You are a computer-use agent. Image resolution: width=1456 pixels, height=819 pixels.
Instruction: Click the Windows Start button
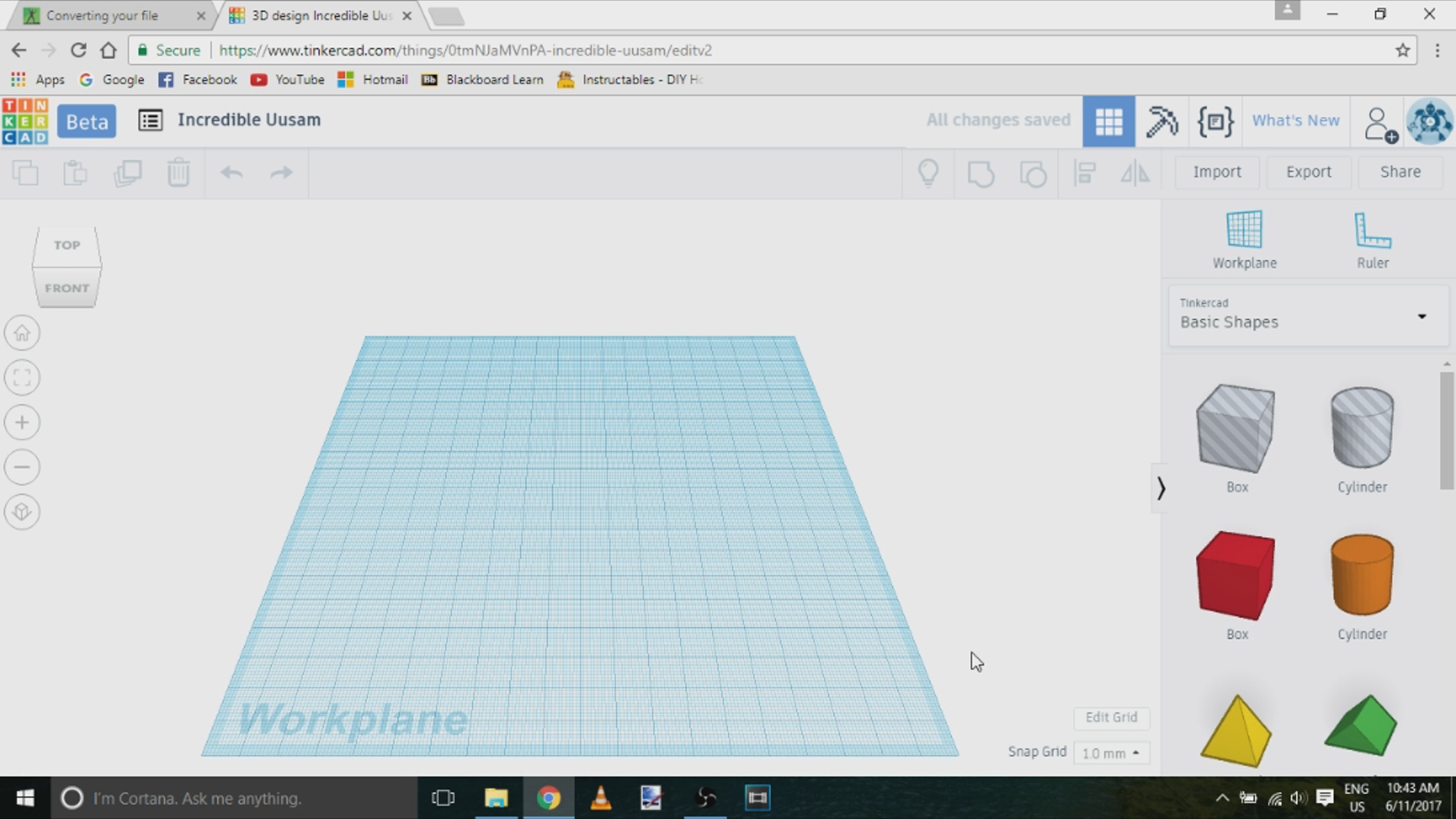pyautogui.click(x=25, y=798)
